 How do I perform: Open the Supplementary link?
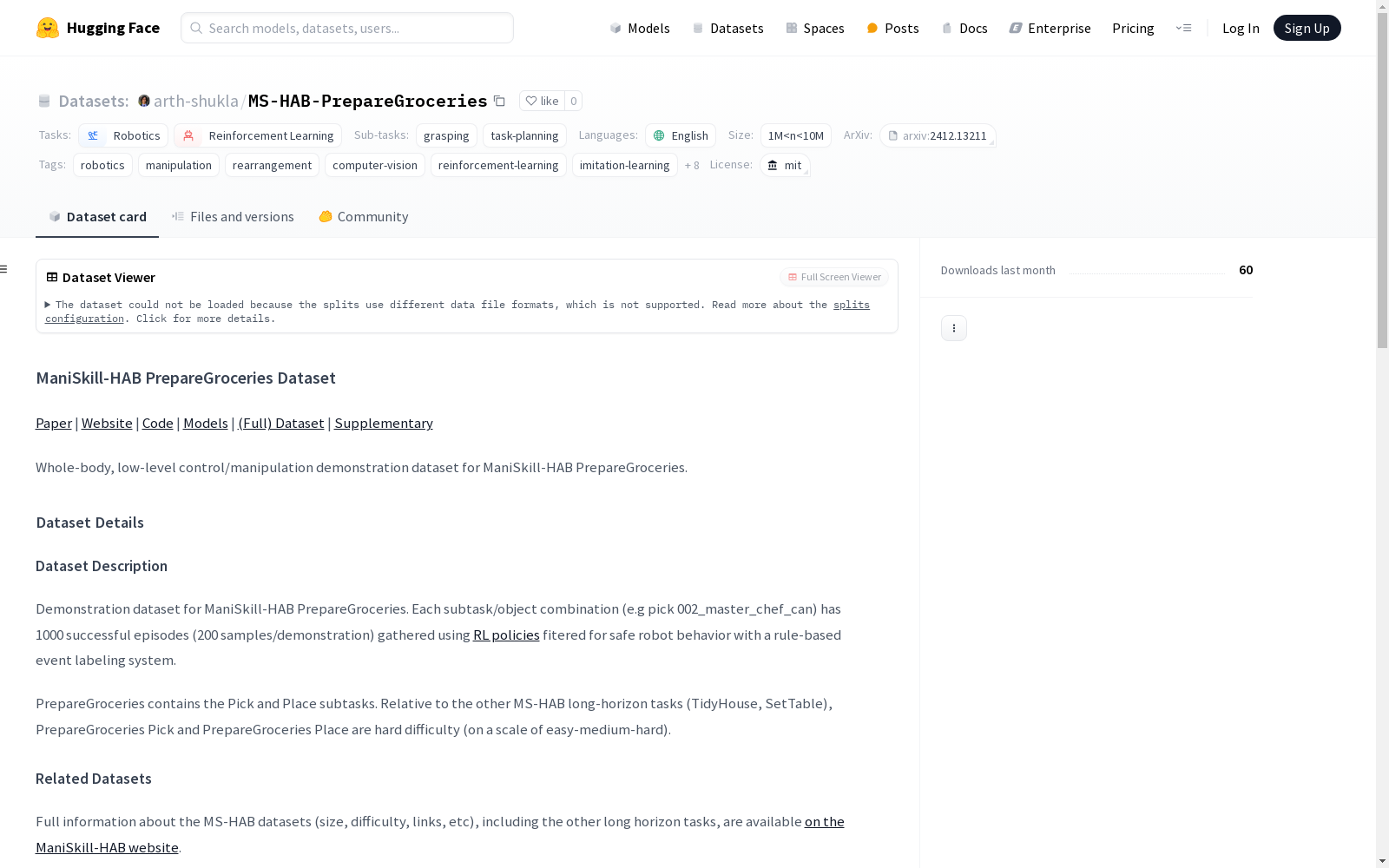point(384,424)
